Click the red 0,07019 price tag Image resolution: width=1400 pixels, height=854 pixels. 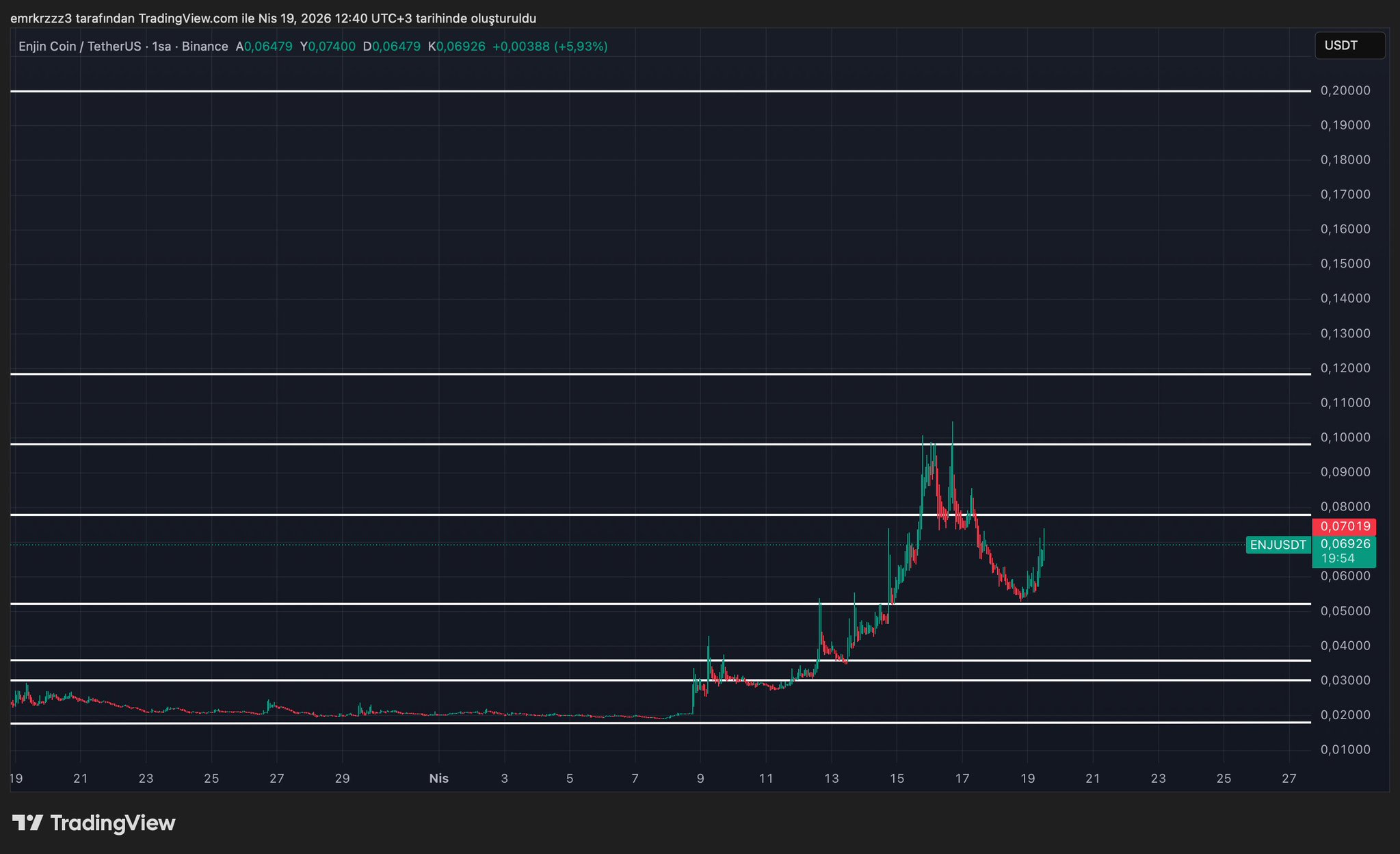click(1344, 526)
